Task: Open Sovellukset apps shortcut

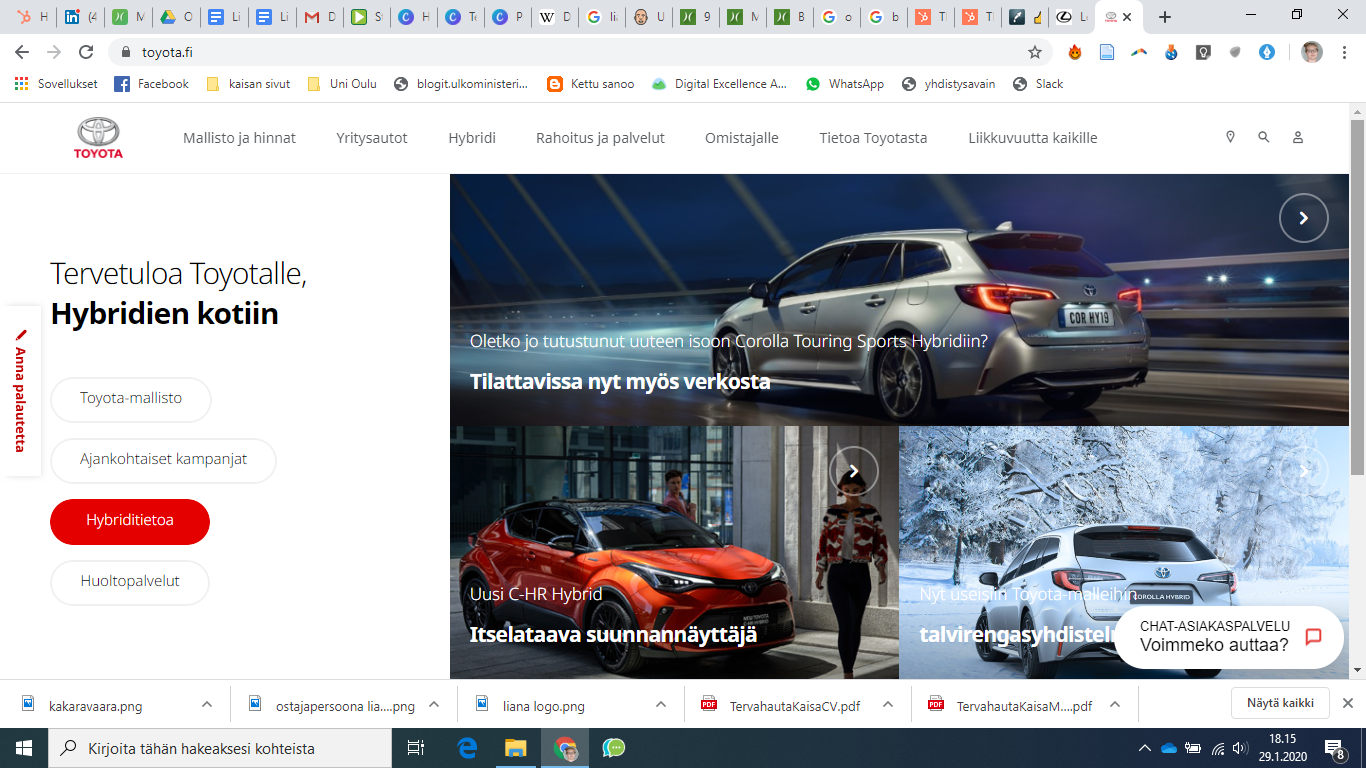Action: pos(56,84)
